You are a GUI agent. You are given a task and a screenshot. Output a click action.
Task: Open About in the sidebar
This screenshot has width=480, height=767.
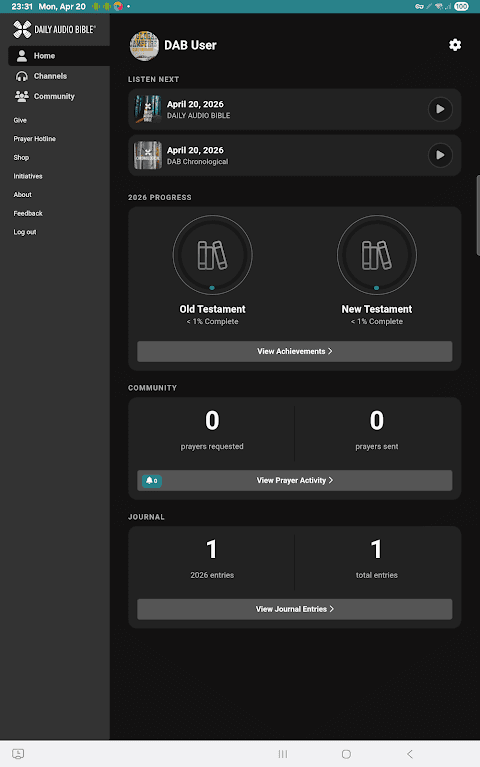click(23, 195)
